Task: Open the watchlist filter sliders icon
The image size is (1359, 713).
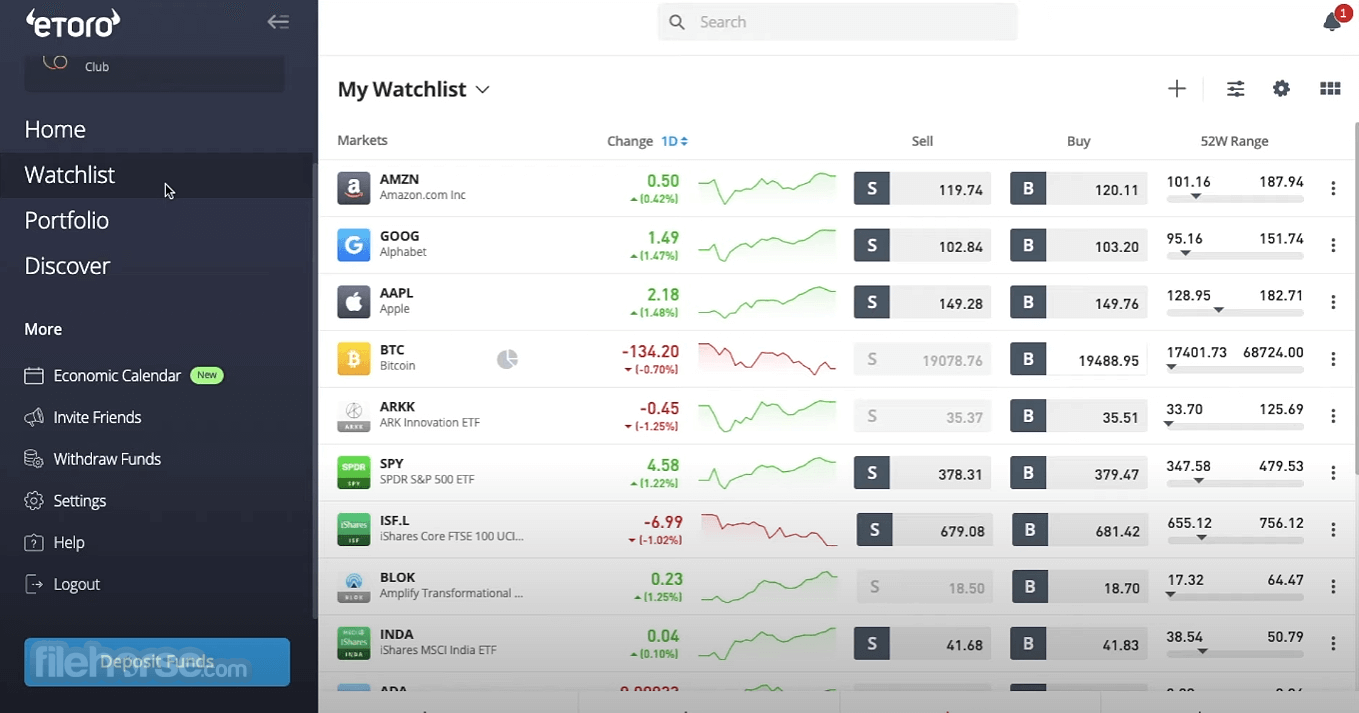Action: [x=1236, y=89]
